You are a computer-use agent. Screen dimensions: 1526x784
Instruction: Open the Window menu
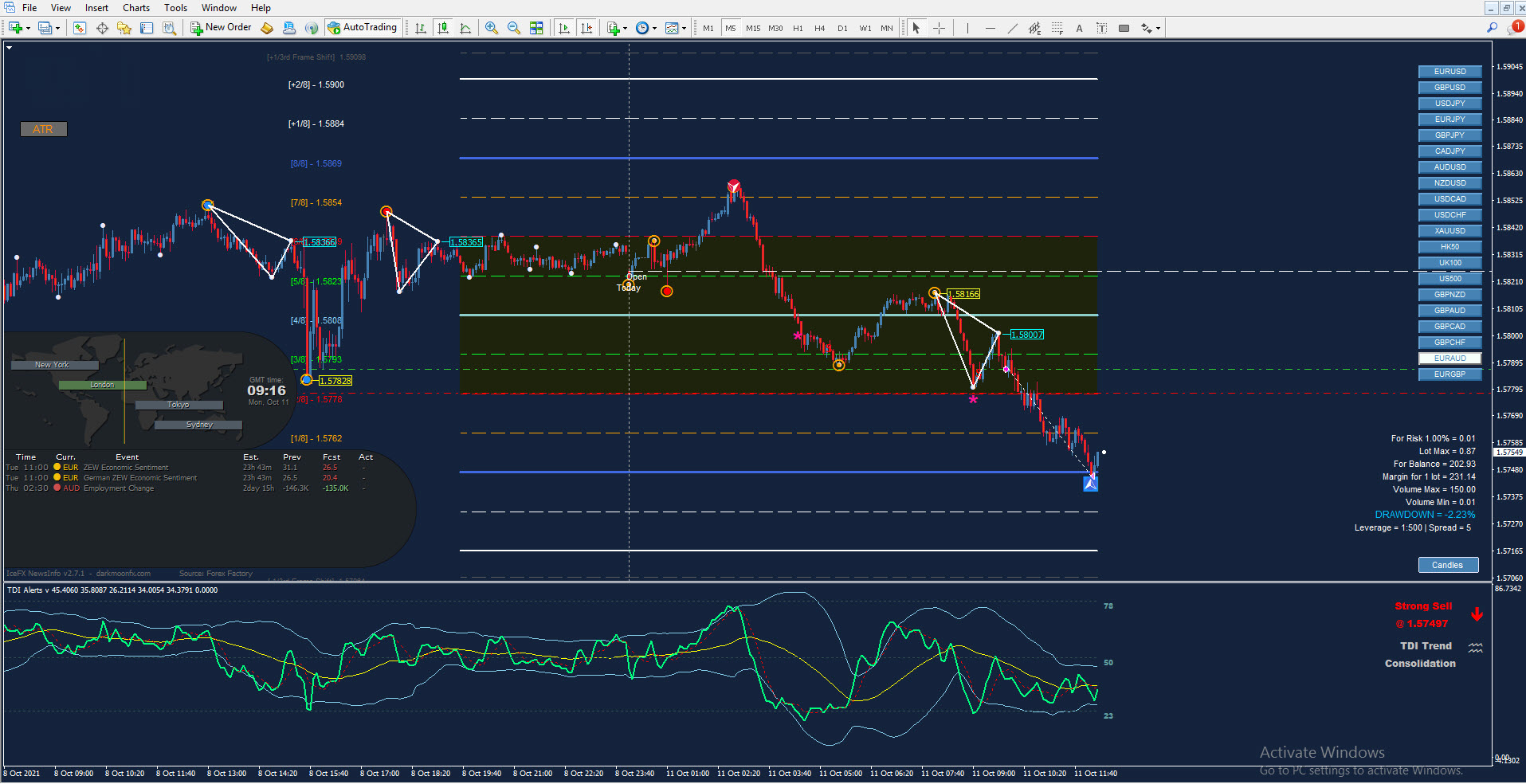218,8
